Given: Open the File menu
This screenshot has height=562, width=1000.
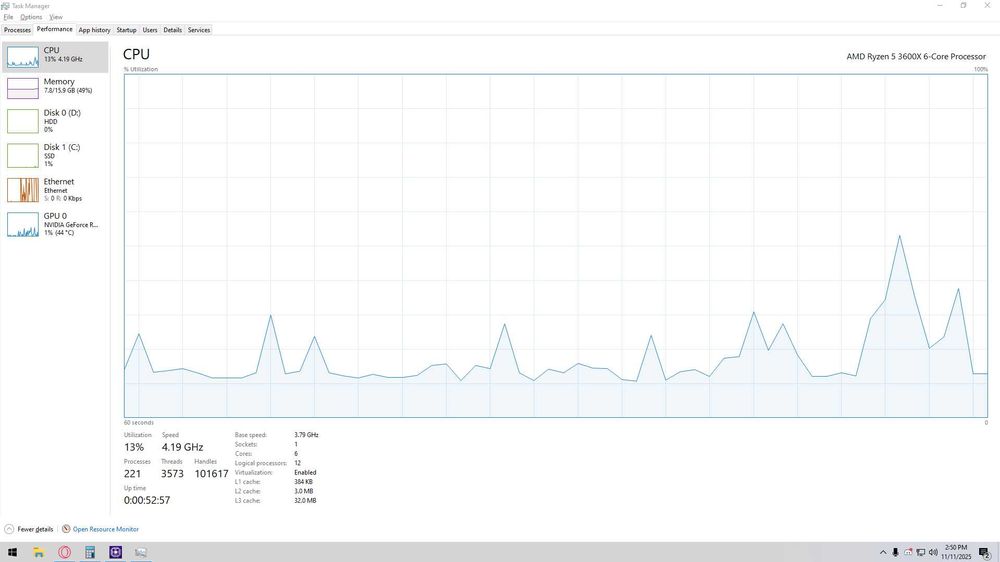Looking at the screenshot, I should pos(8,17).
